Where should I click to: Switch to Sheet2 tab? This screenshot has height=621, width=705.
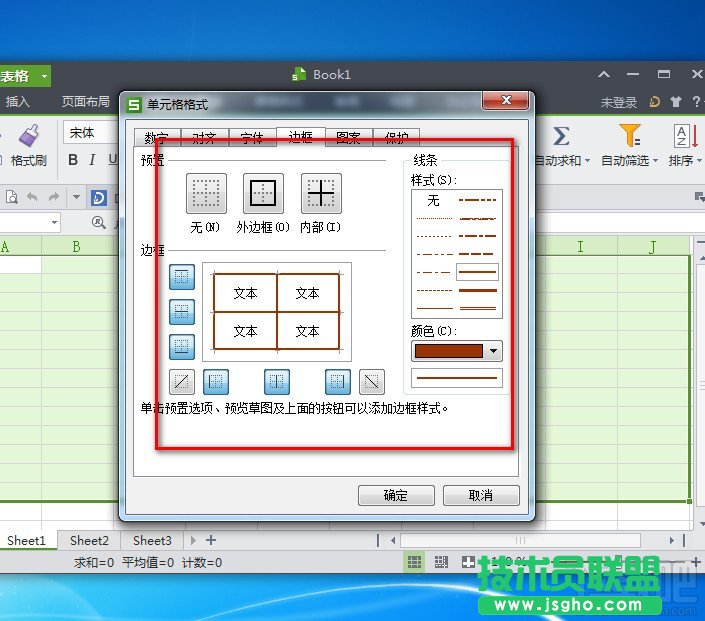coord(89,541)
